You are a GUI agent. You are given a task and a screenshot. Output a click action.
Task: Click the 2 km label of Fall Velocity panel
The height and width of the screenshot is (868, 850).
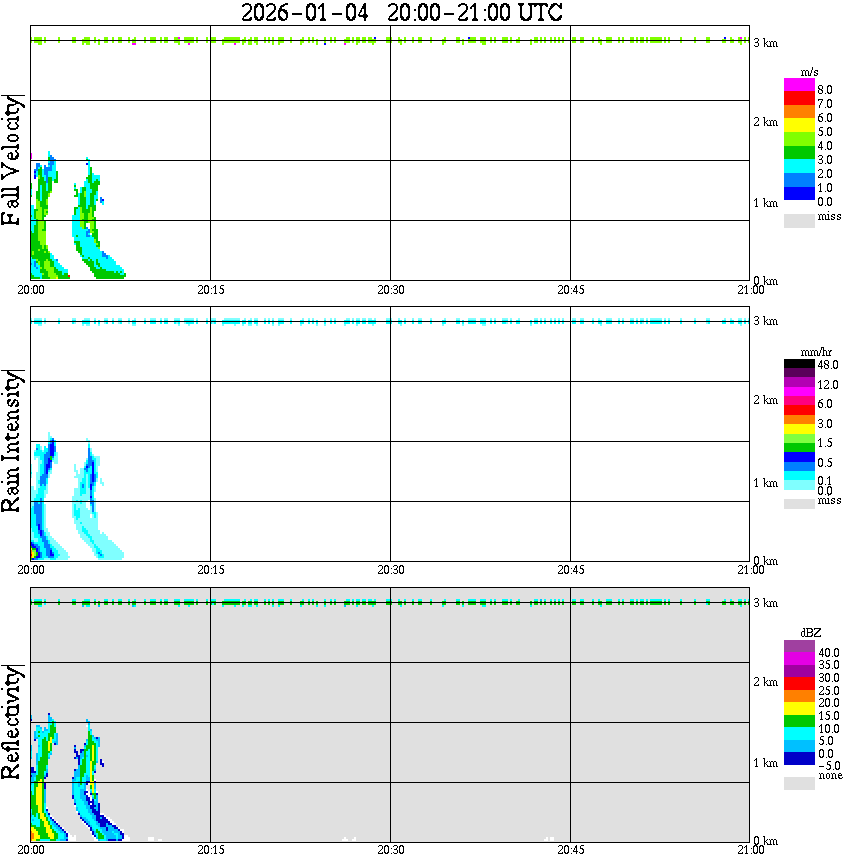click(x=766, y=122)
